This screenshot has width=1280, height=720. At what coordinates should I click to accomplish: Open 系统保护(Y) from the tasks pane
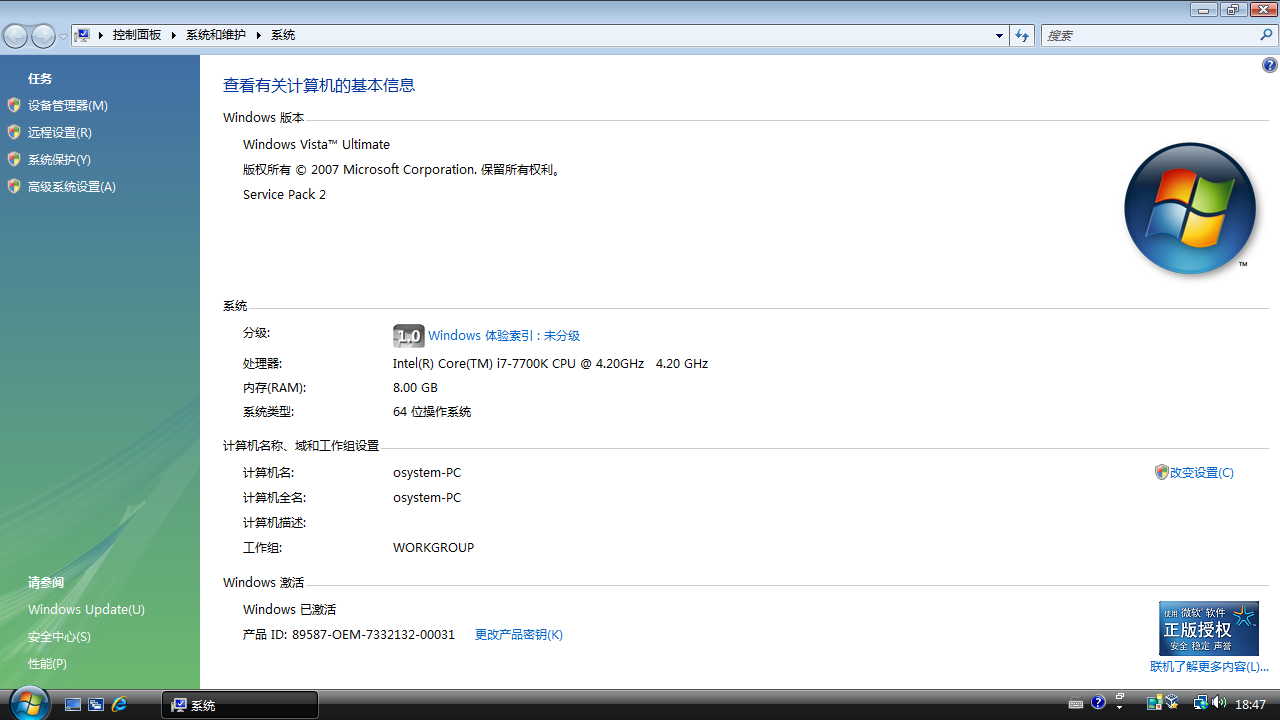[x=59, y=159]
